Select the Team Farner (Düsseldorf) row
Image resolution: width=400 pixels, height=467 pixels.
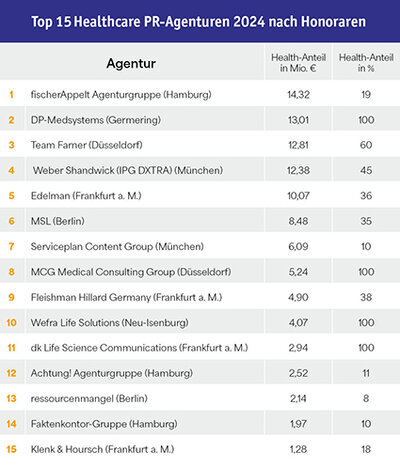[200, 145]
